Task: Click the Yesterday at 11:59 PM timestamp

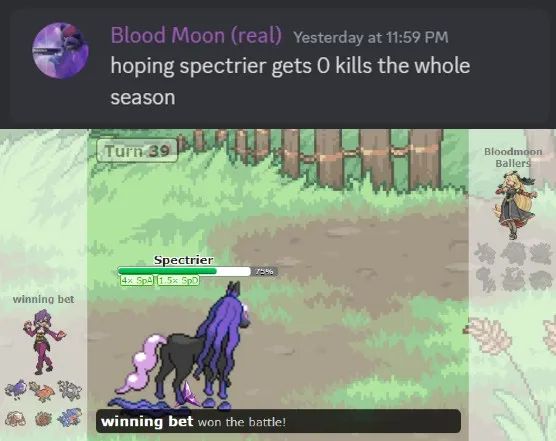Action: pyautogui.click(x=371, y=37)
